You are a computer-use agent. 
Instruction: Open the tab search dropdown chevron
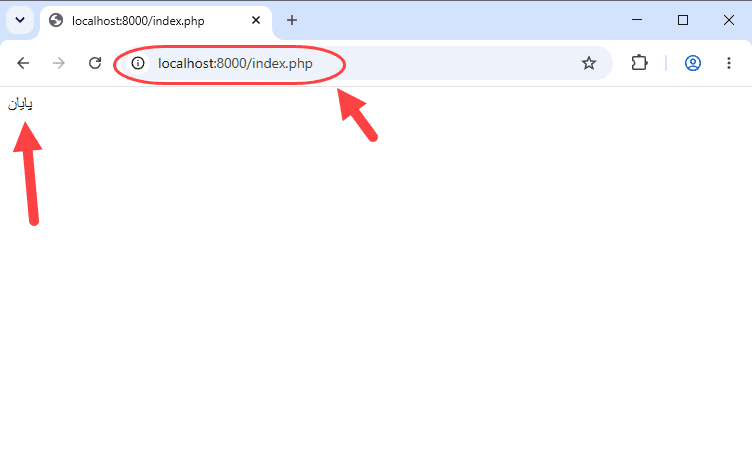click(x=20, y=20)
